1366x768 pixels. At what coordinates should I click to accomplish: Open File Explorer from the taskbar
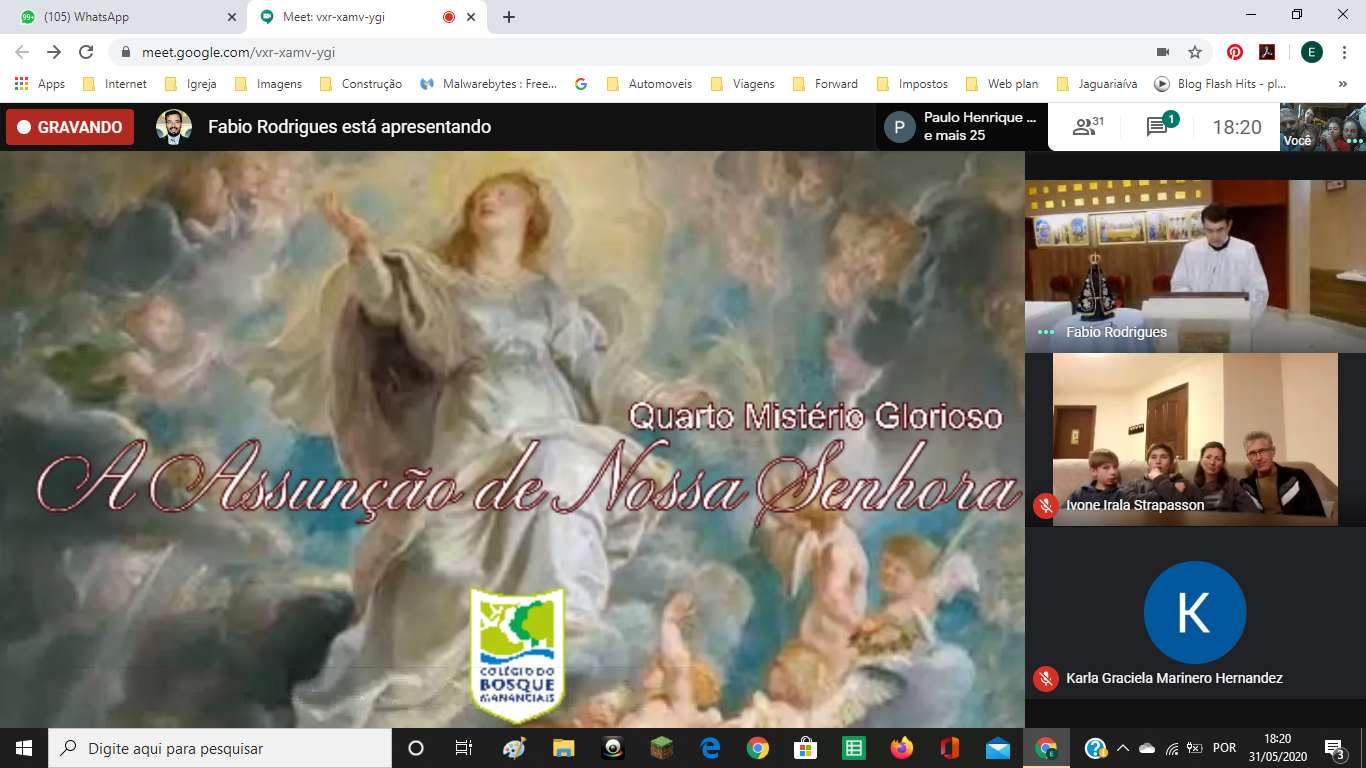[x=563, y=748]
